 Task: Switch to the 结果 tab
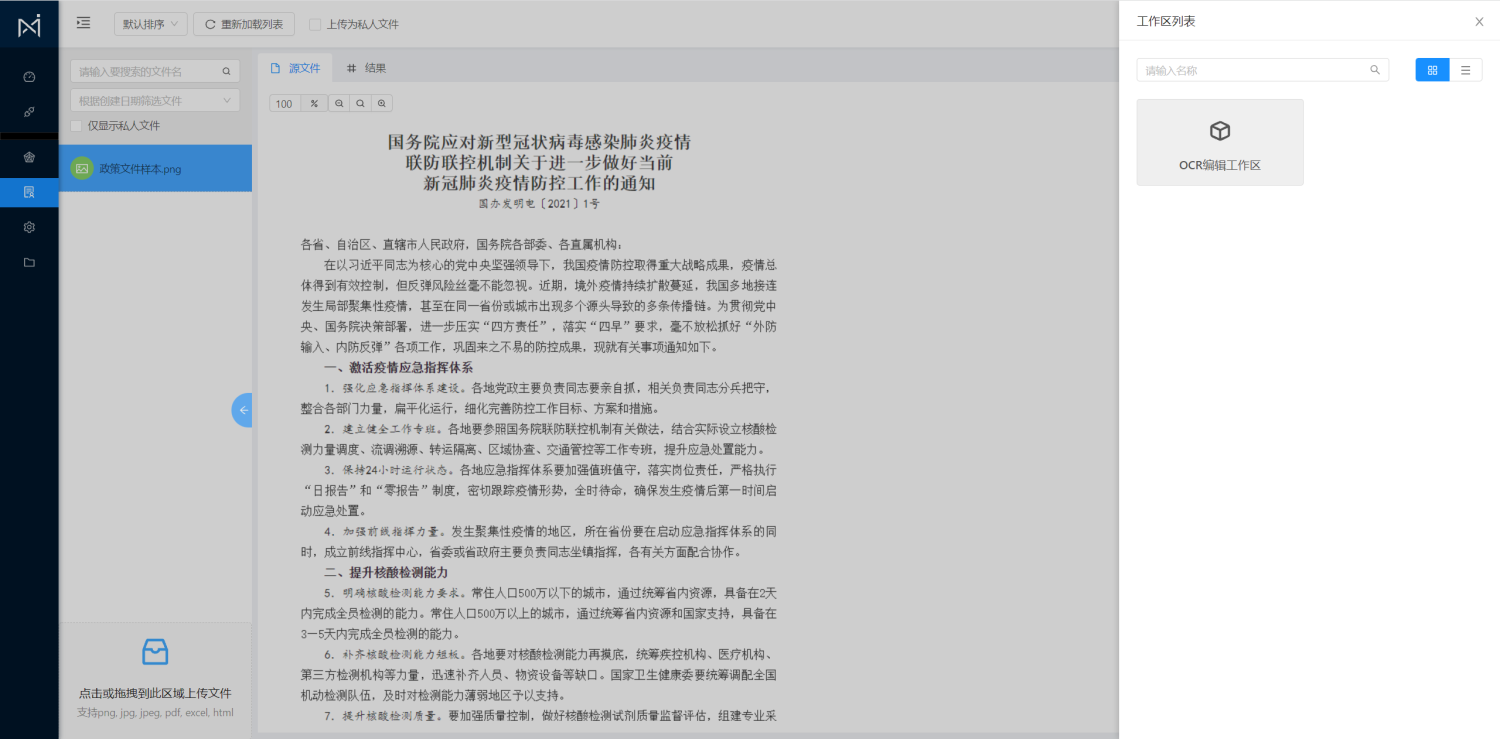366,68
